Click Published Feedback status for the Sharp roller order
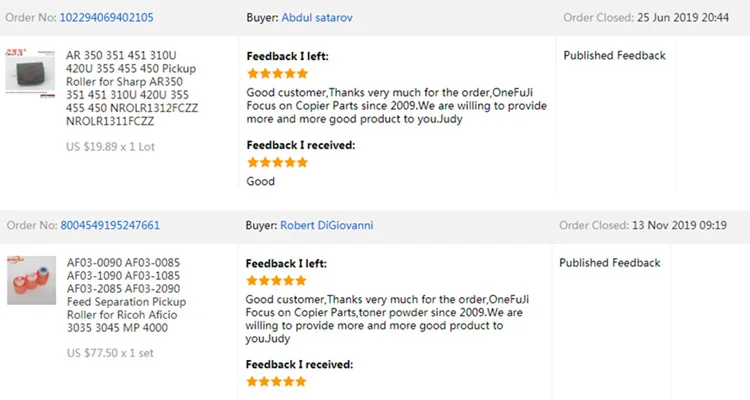The image size is (750, 400). [x=614, y=56]
